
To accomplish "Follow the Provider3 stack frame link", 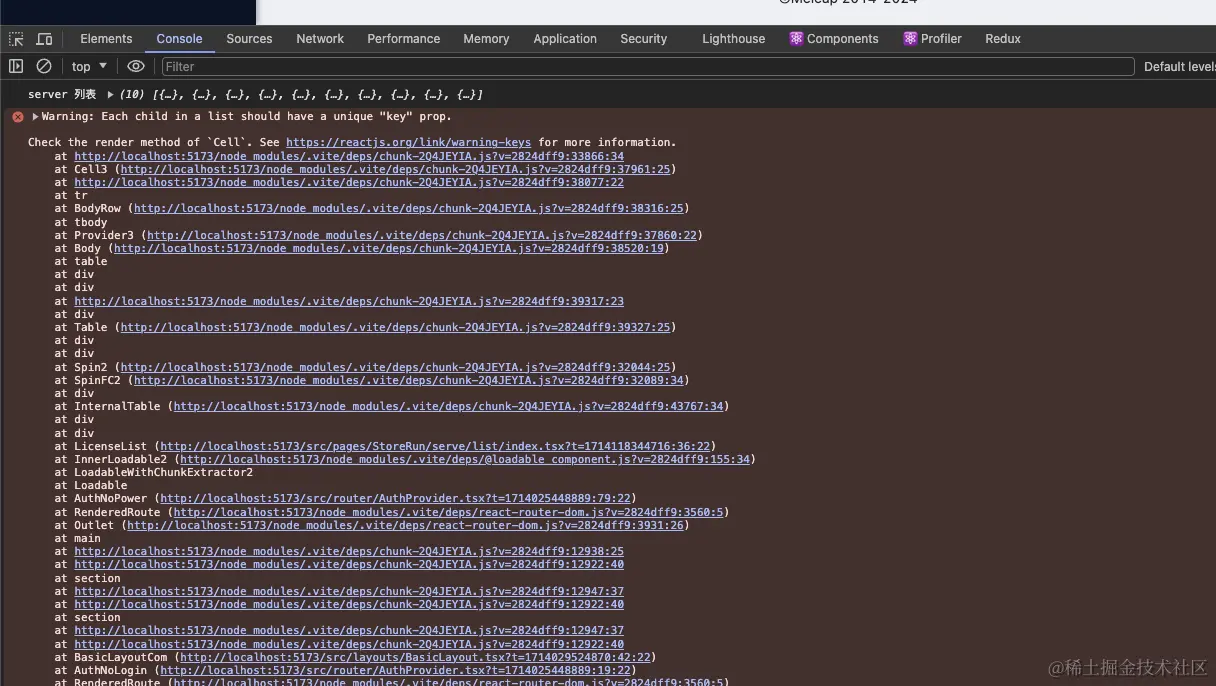I will point(422,235).
